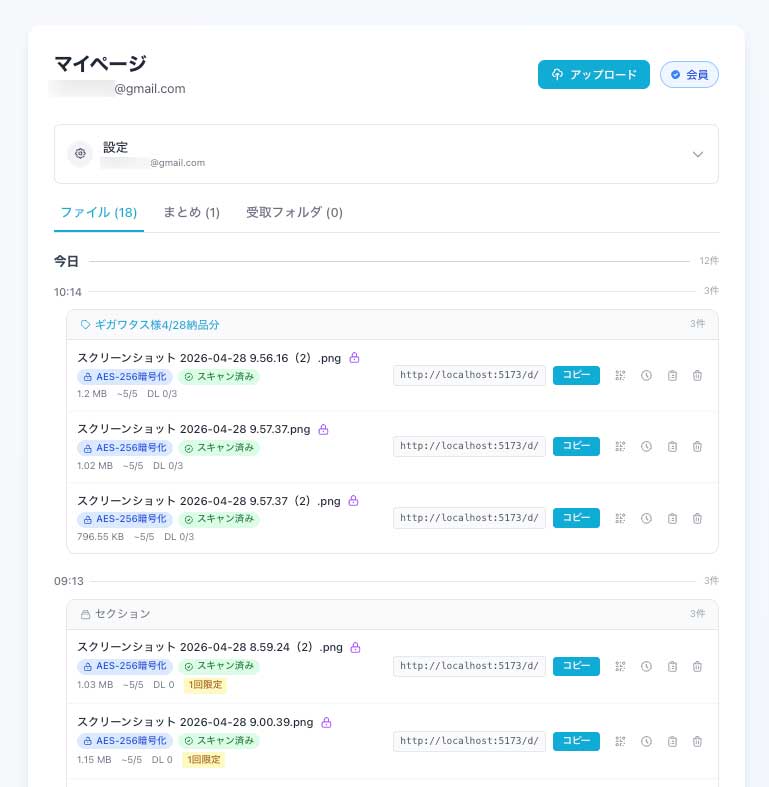Click purple lock icon beside 9.56.16 (2).png
The height and width of the screenshot is (787, 769).
(x=354, y=358)
